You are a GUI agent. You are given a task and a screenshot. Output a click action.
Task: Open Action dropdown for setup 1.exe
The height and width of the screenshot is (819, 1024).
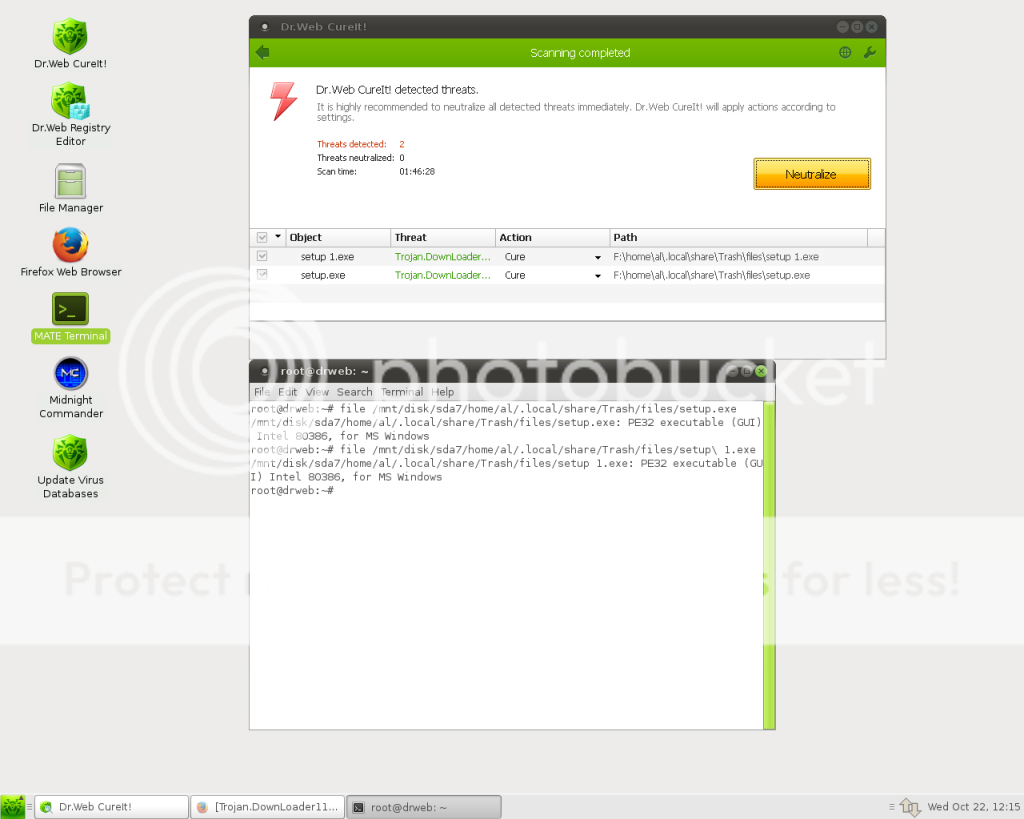coord(598,257)
